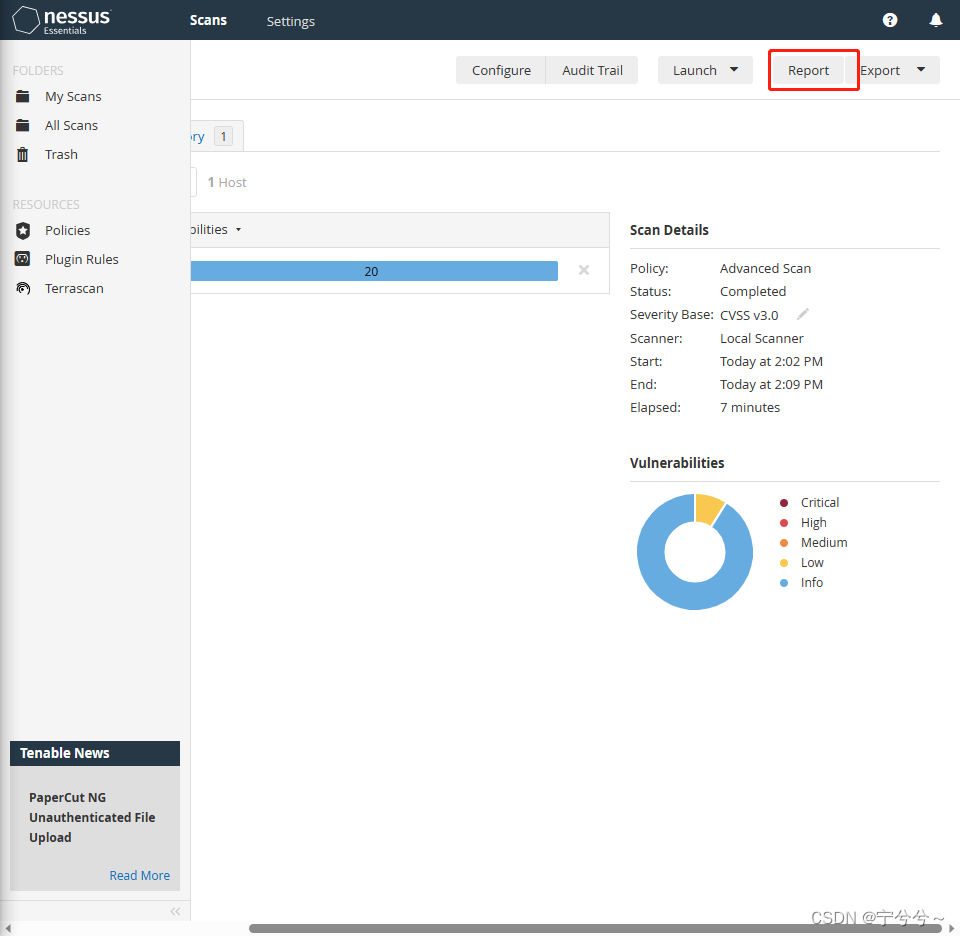960x936 pixels.
Task: Click the Report button
Action: [808, 70]
